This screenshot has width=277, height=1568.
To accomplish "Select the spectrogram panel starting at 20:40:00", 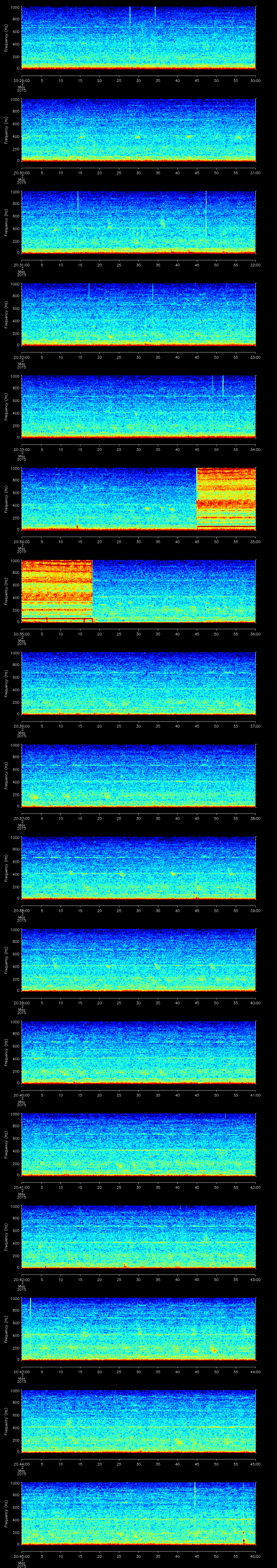I will pos(138,1052).
